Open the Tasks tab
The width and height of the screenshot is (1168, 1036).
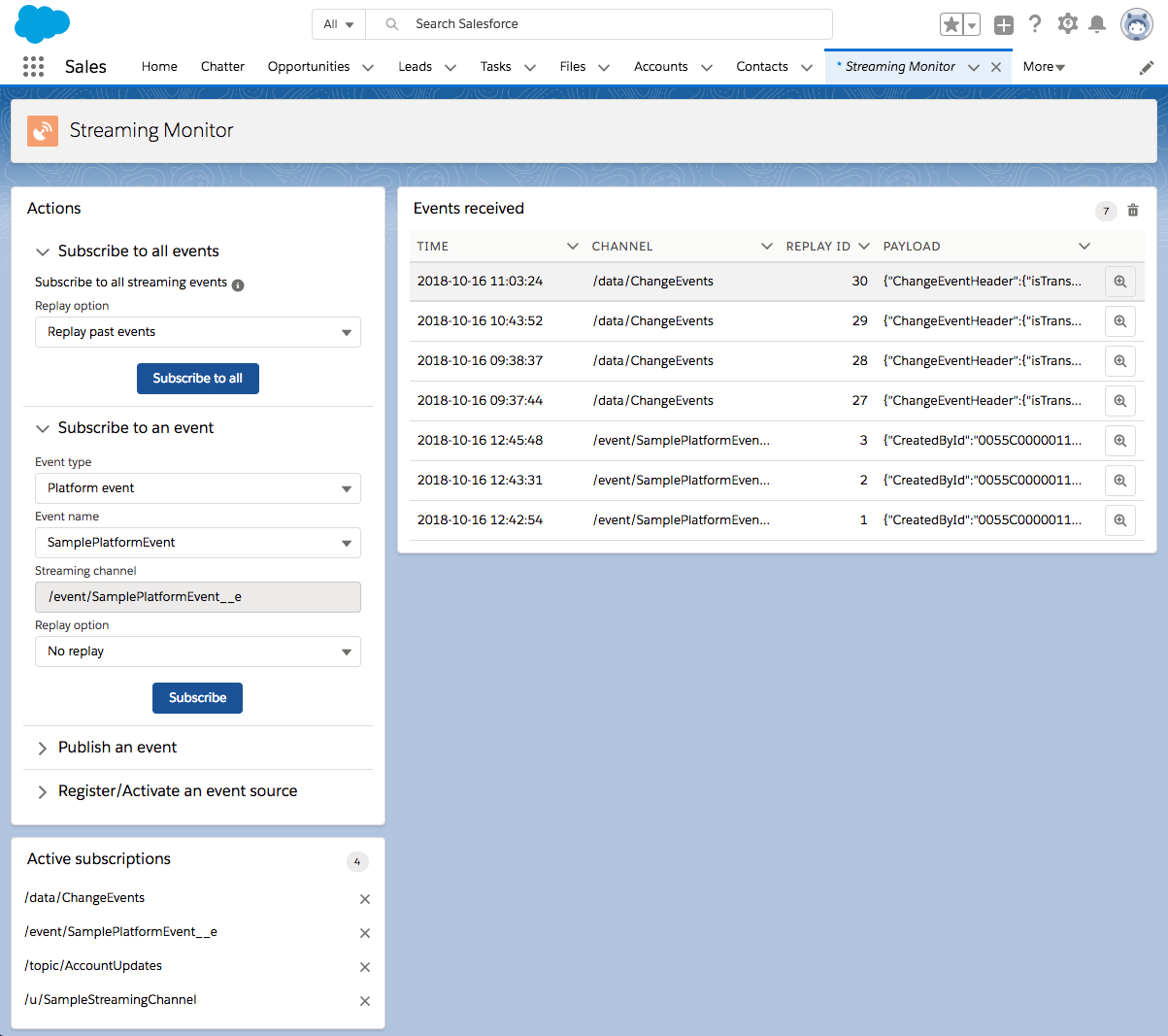click(495, 67)
